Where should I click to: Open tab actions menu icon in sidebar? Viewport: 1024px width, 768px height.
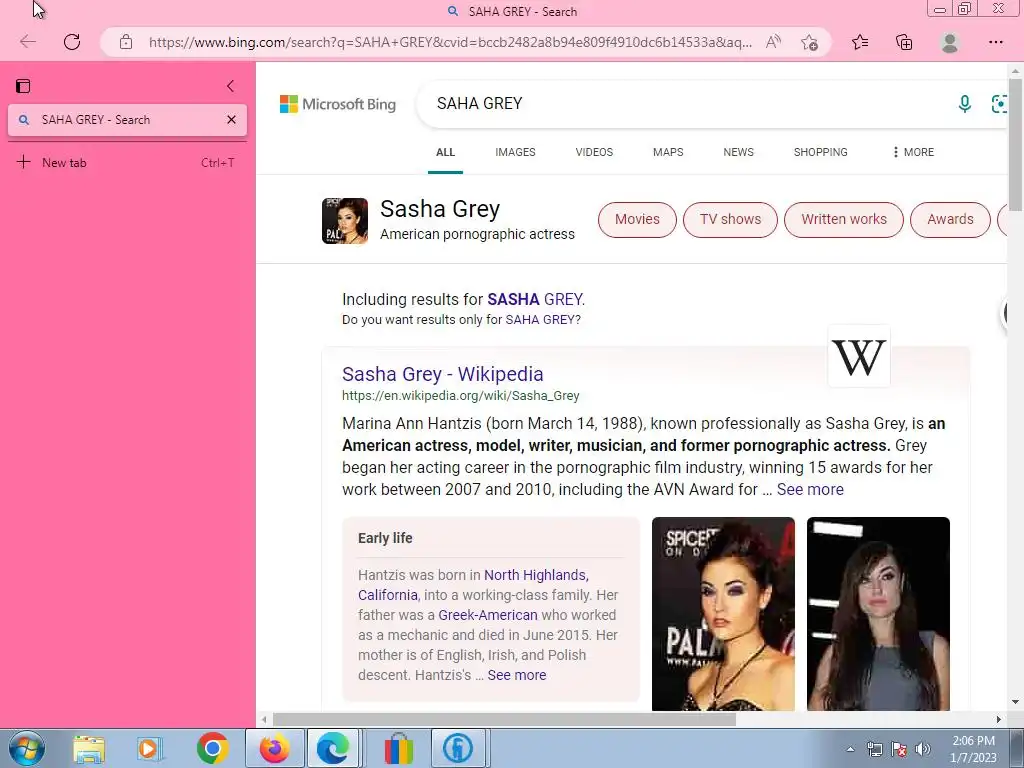(24, 86)
